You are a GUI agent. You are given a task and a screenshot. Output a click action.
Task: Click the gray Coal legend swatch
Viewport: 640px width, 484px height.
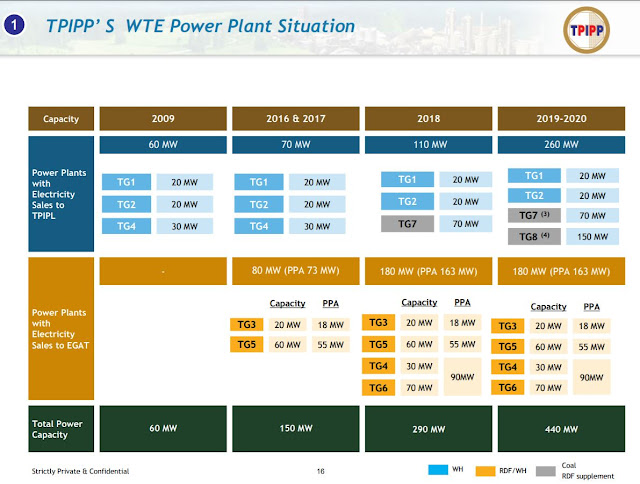[x=546, y=471]
